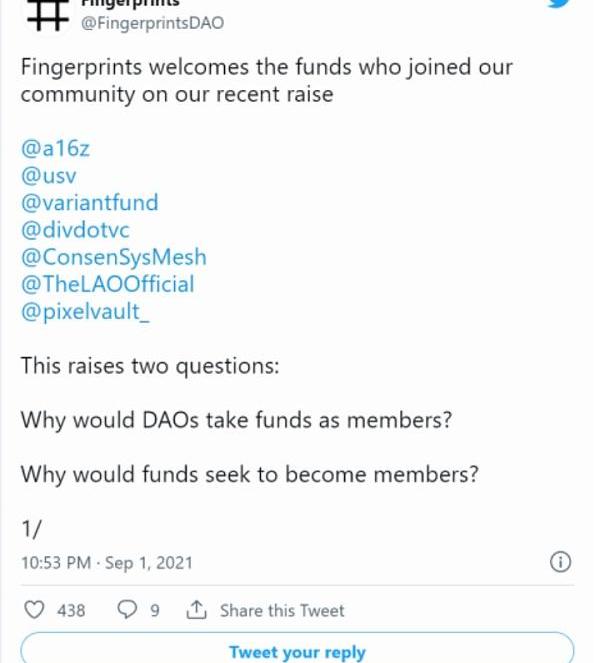Open the @usv mention link
This screenshot has height=663, width=600.
click(x=49, y=176)
